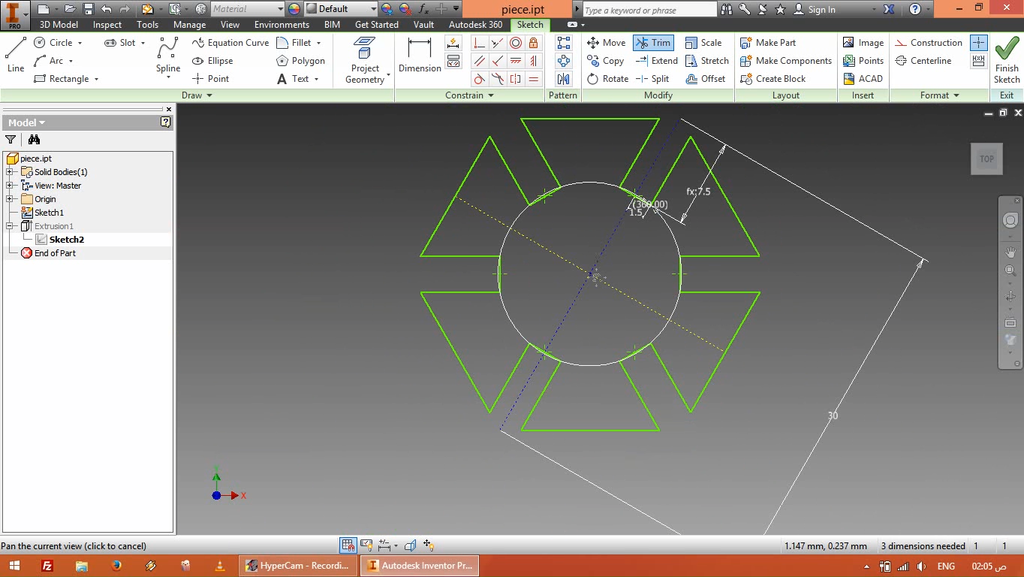Apply Coincident constraint
The height and width of the screenshot is (577, 1024).
click(479, 43)
